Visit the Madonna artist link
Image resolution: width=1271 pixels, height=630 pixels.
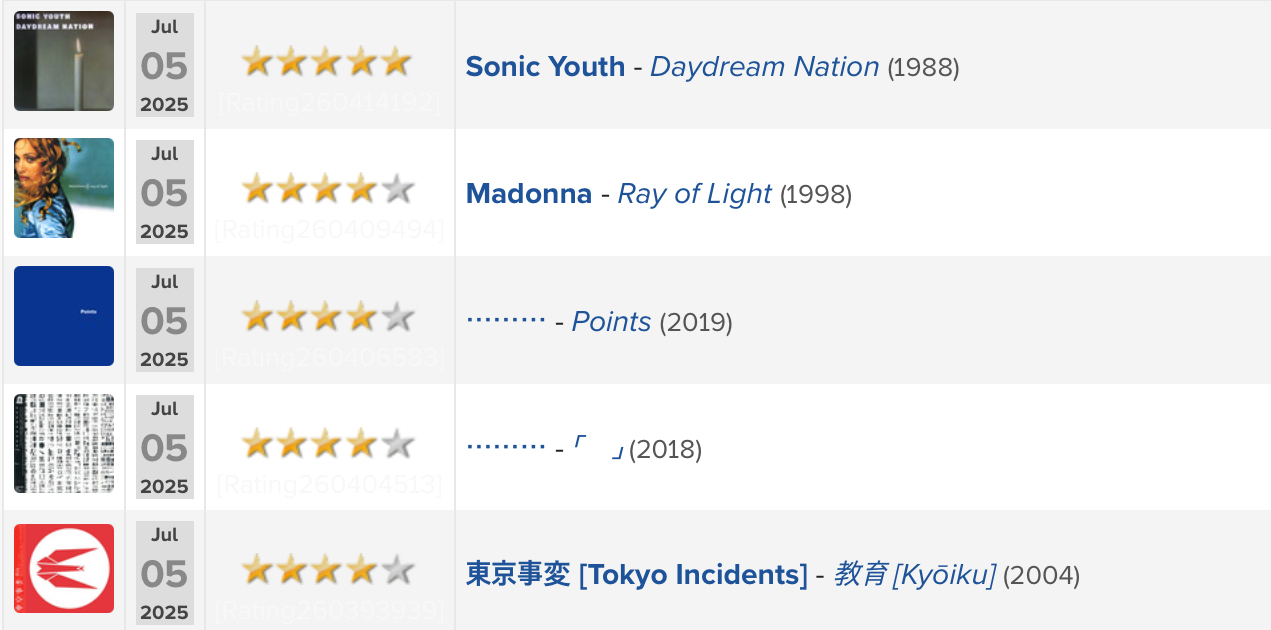[529, 194]
